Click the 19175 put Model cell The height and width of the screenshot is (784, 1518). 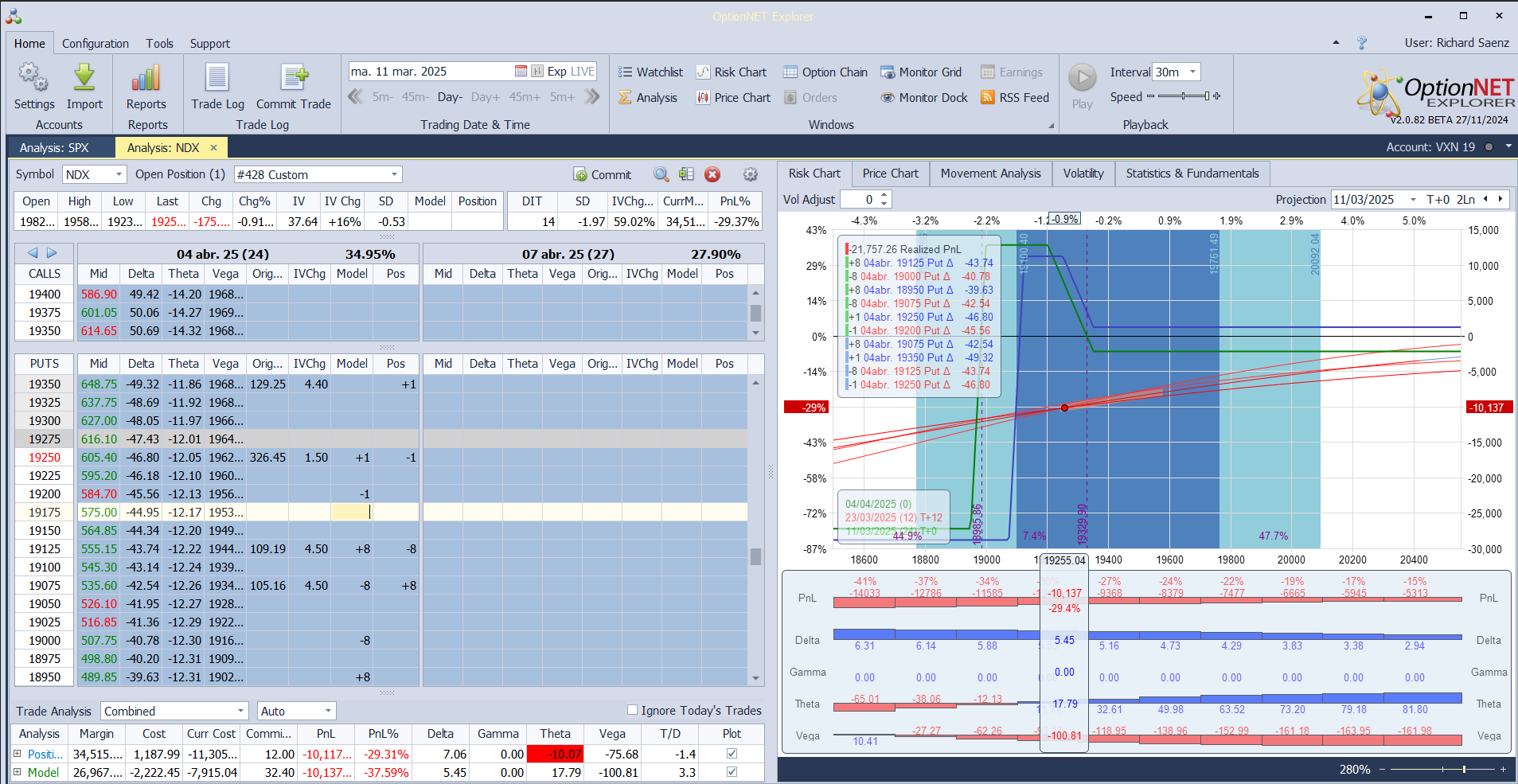coord(351,512)
